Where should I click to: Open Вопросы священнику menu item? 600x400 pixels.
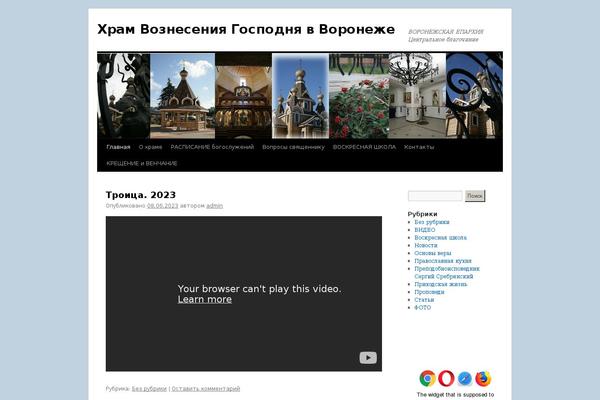point(293,147)
